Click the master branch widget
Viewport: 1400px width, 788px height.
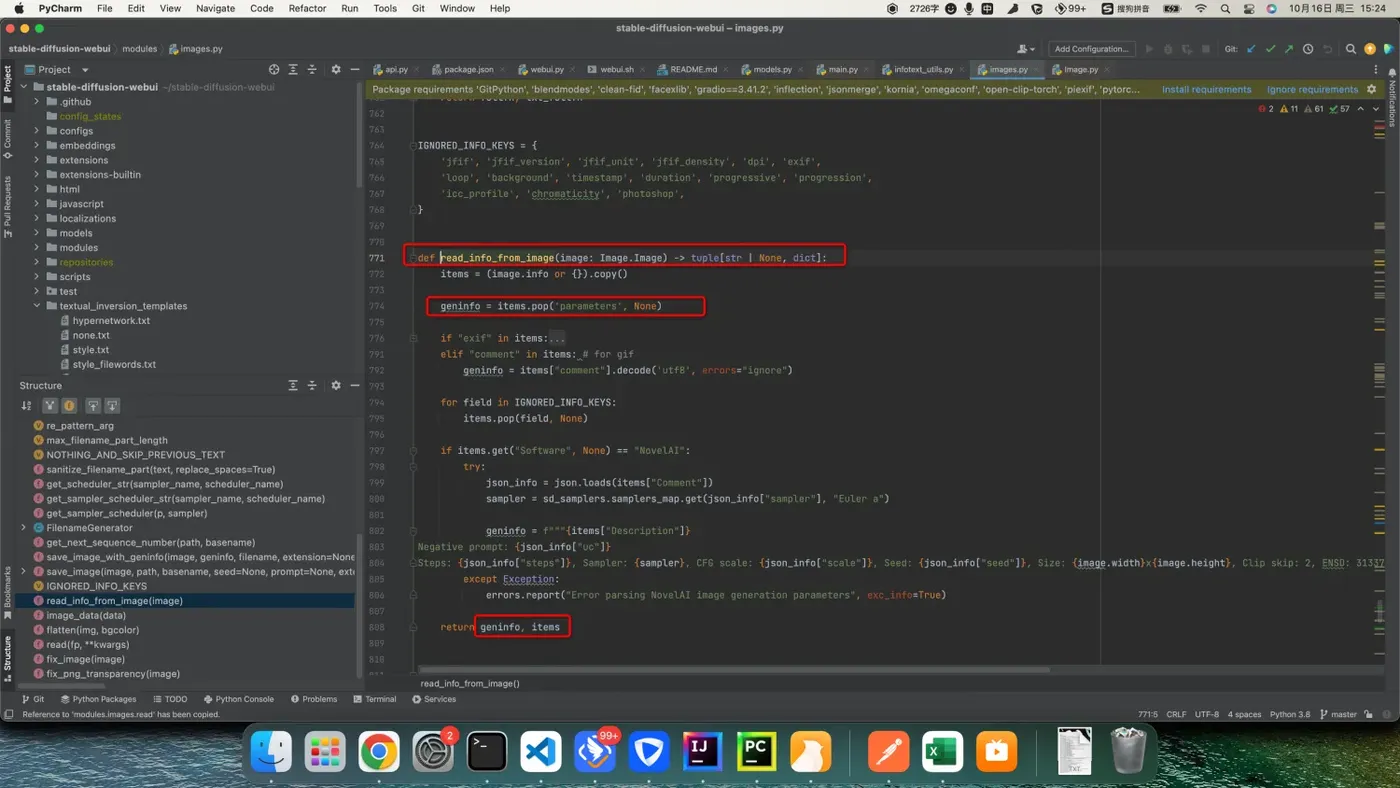1338,714
